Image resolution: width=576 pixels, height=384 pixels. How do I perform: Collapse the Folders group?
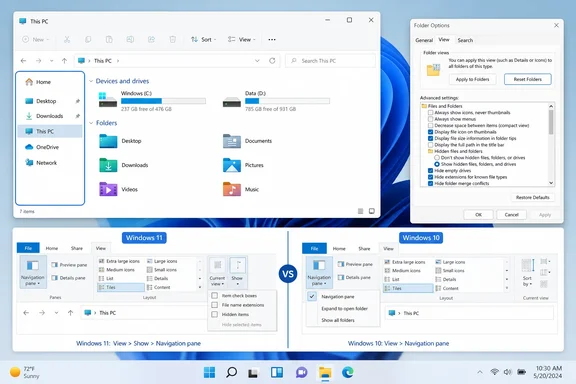91,123
